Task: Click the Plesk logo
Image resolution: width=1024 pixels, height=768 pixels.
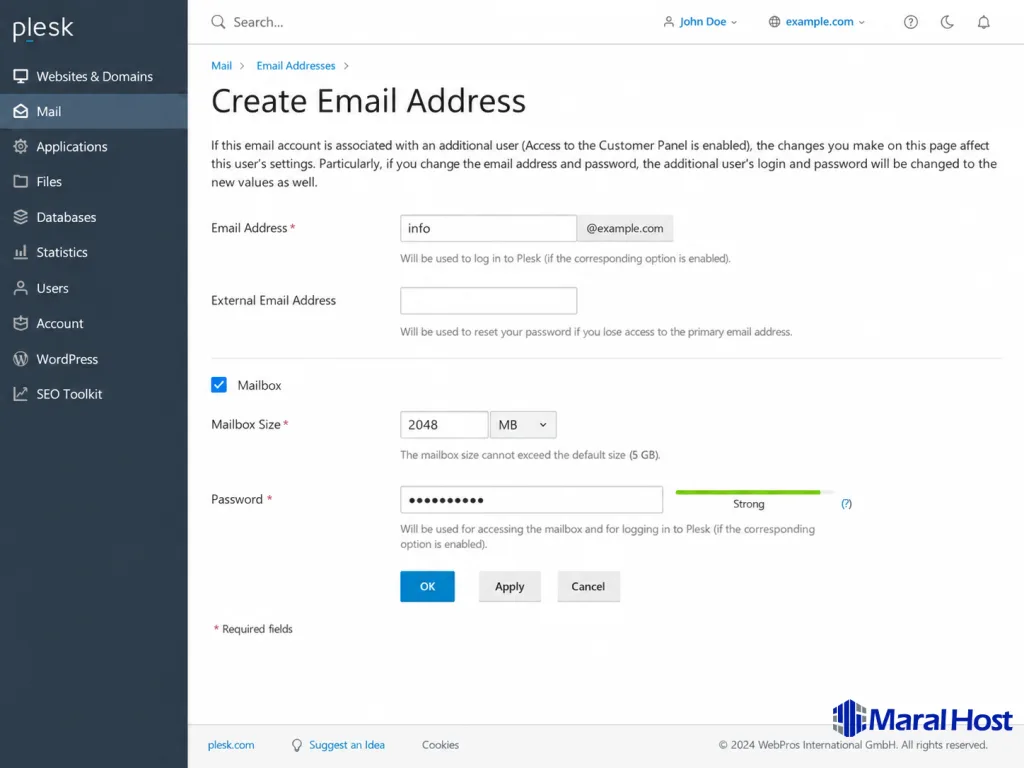Action: click(42, 28)
